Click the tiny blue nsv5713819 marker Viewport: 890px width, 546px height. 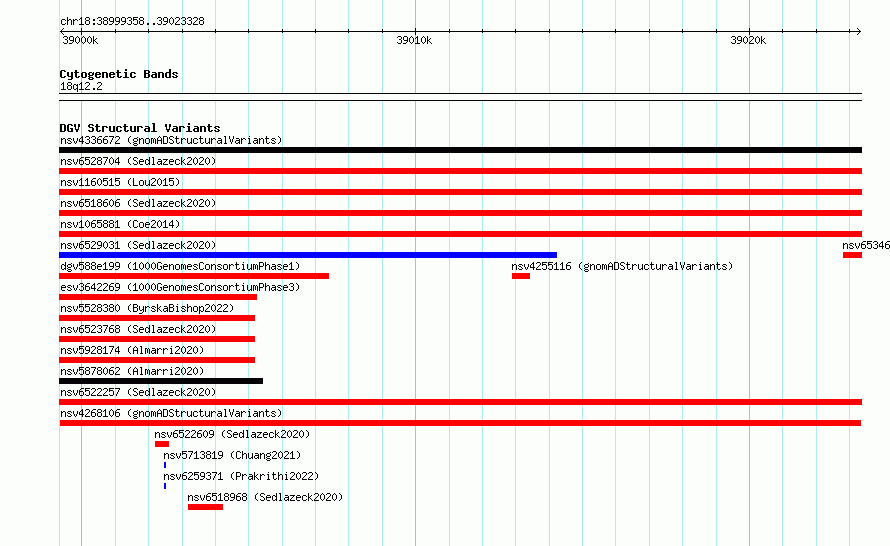165,465
